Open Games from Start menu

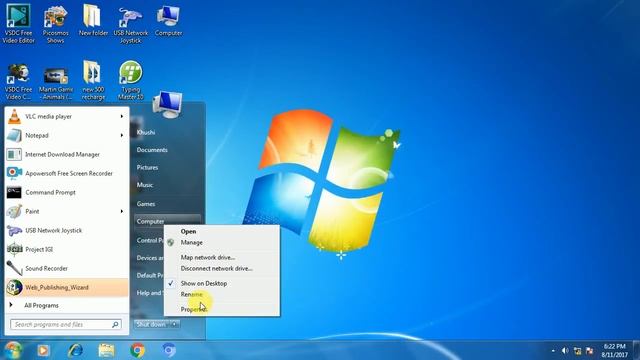(x=146, y=204)
